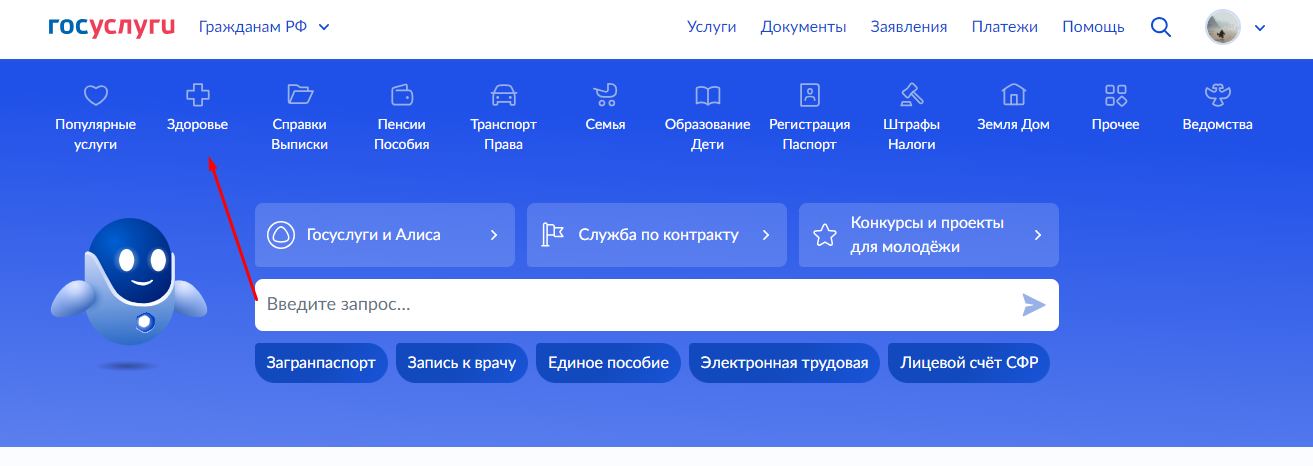
Task: Choose the Единое пособие suggestion
Action: point(609,362)
